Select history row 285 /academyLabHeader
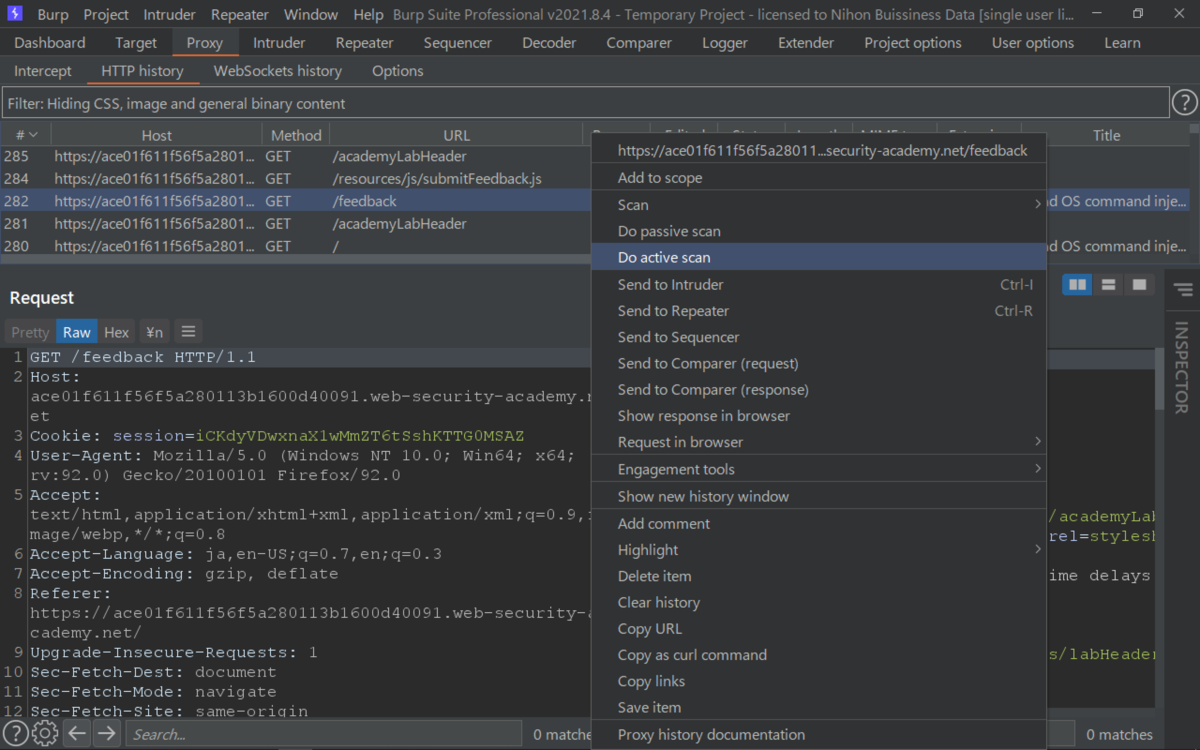Screen dimensions: 1200x750 click(x=296, y=156)
